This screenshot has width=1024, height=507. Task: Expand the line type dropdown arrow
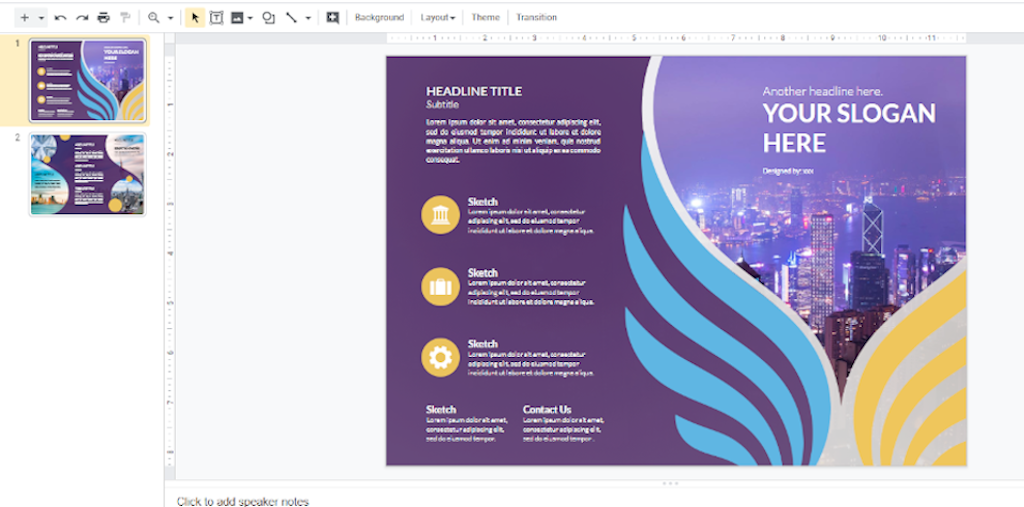tap(308, 18)
